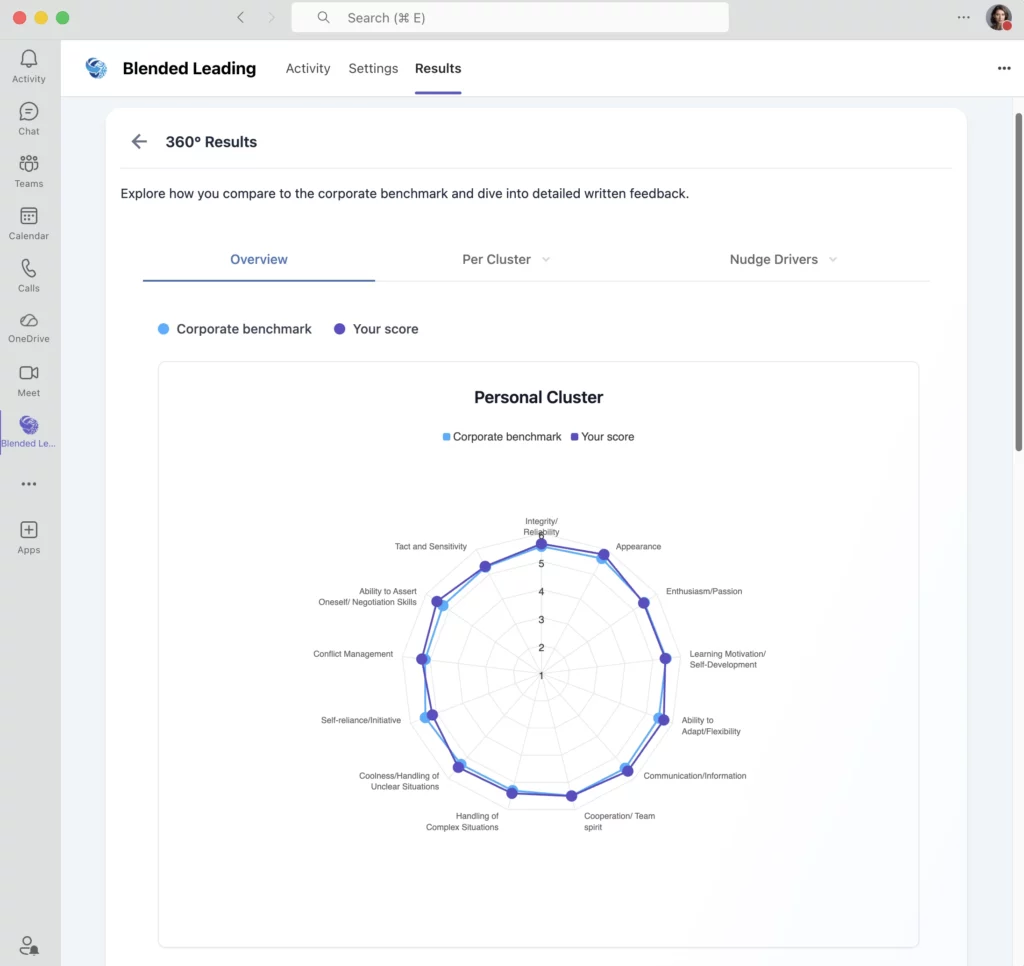Expand the Nudge Drivers dropdown
1024x966 pixels.
783,259
